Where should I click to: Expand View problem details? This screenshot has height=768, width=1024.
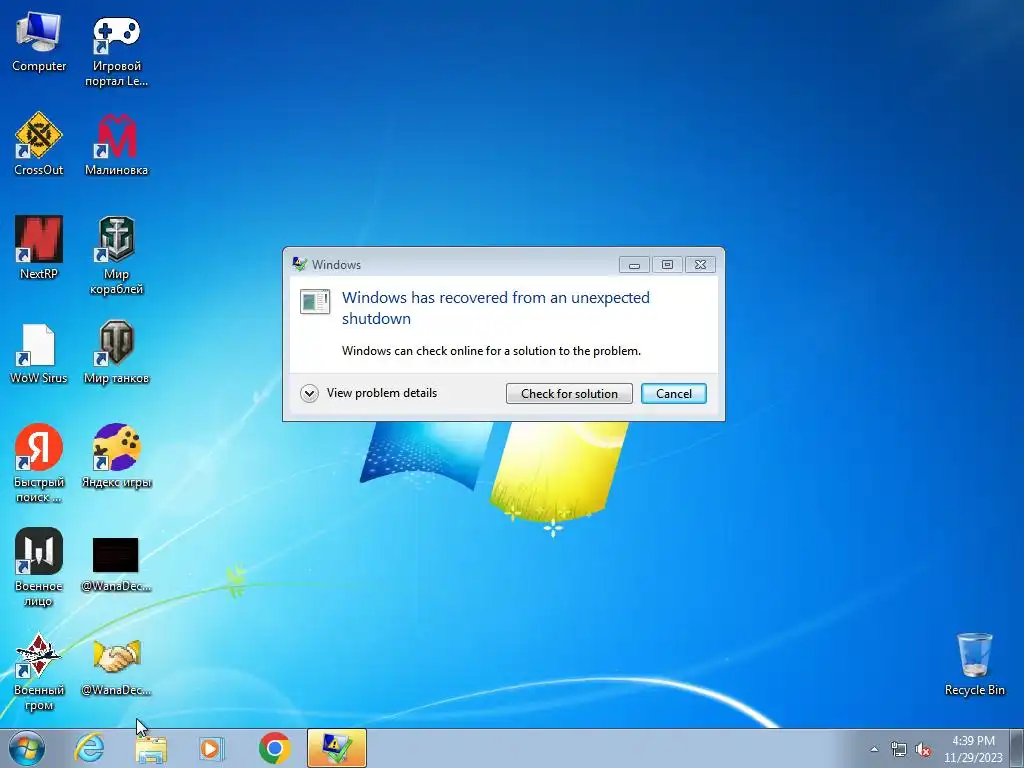click(369, 393)
